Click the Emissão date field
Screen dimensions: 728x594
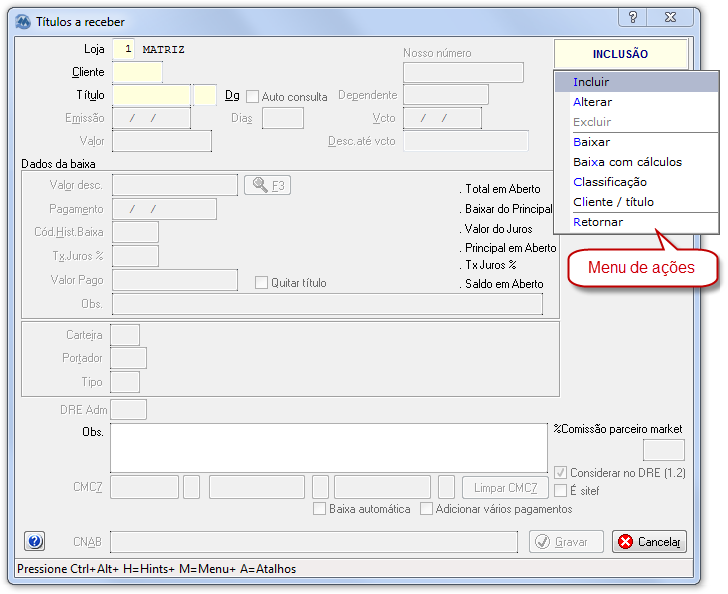pyautogui.click(x=151, y=118)
